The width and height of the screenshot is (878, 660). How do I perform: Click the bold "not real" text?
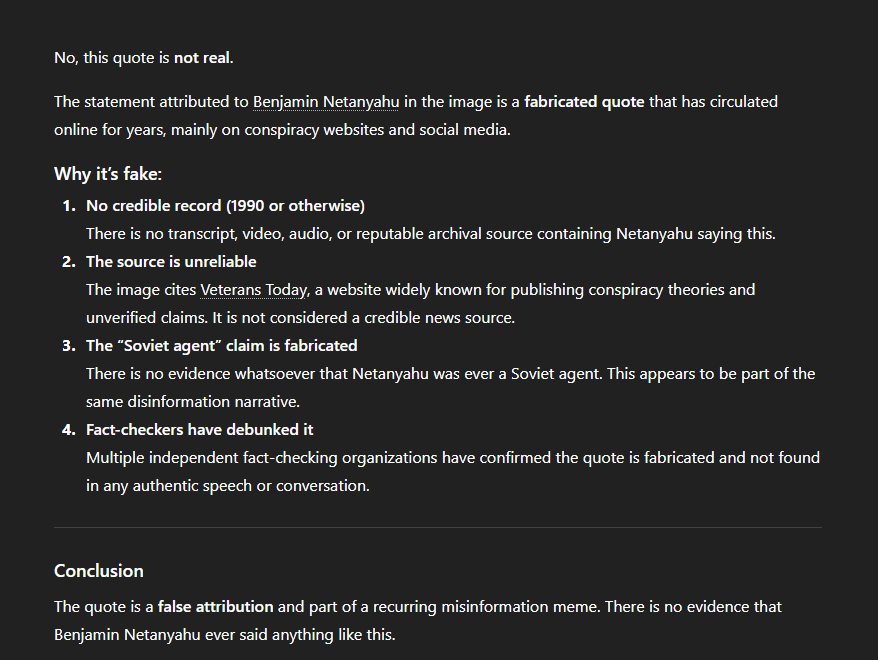tap(202, 58)
